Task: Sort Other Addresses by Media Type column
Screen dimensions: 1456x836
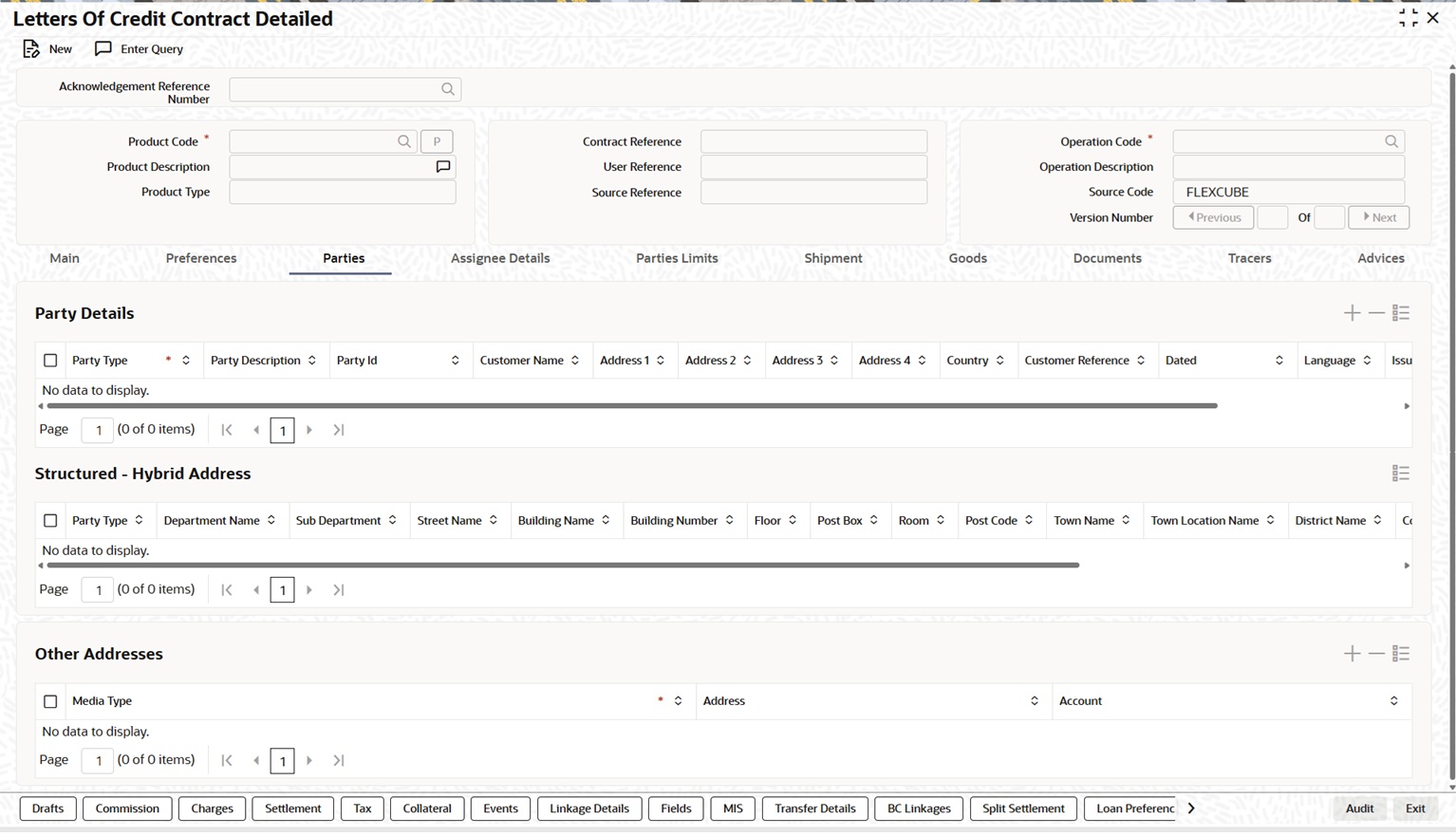Action: tap(679, 701)
